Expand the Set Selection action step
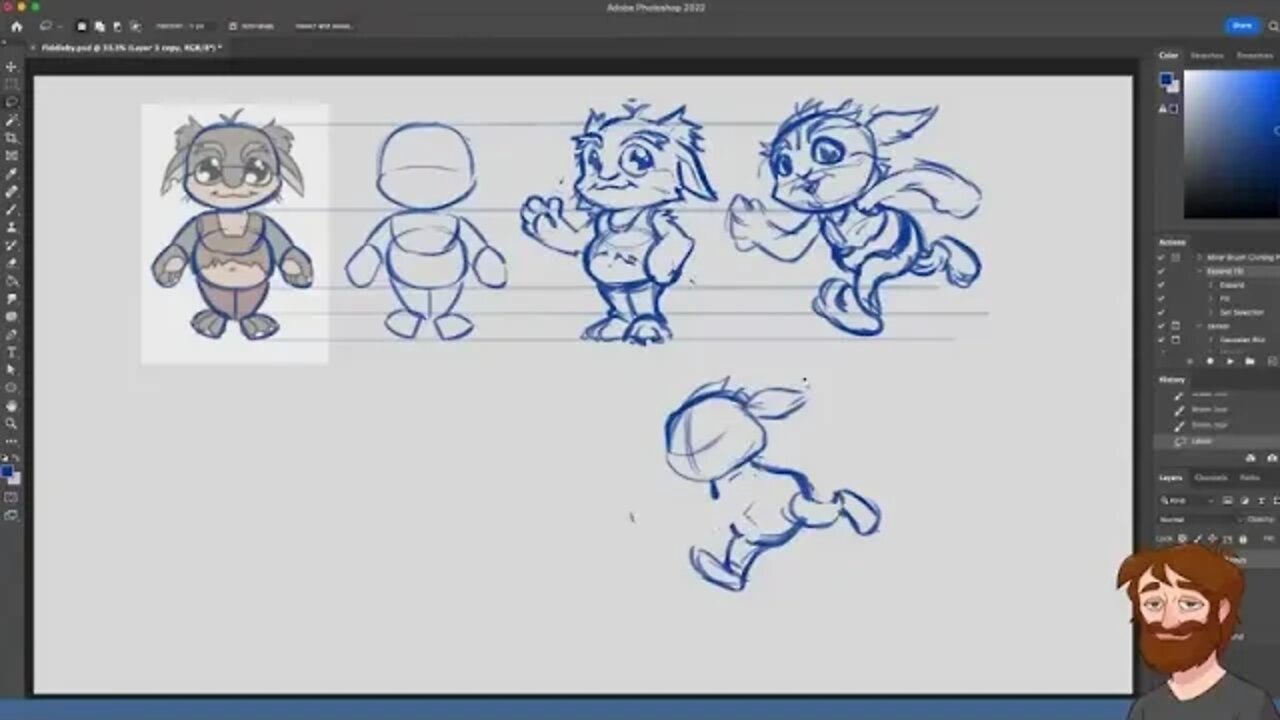Viewport: 1280px width, 720px height. pos(1212,312)
